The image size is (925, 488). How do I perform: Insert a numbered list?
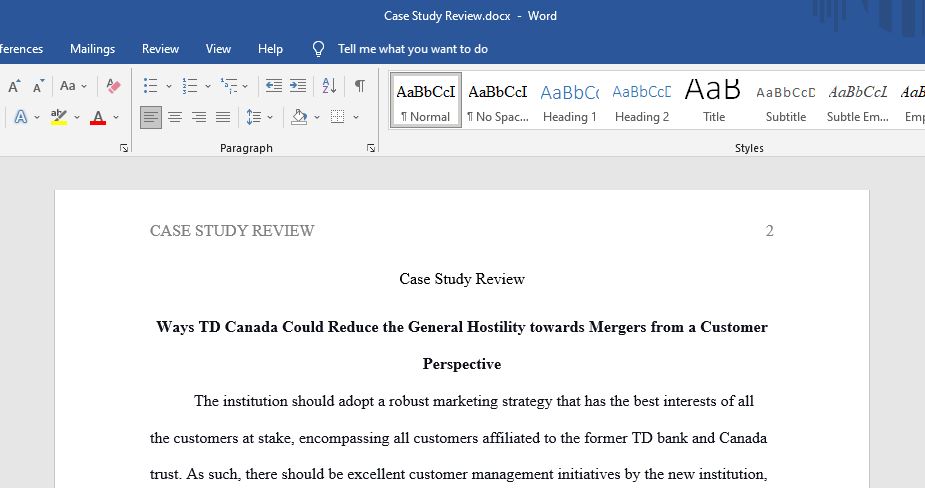click(x=190, y=86)
